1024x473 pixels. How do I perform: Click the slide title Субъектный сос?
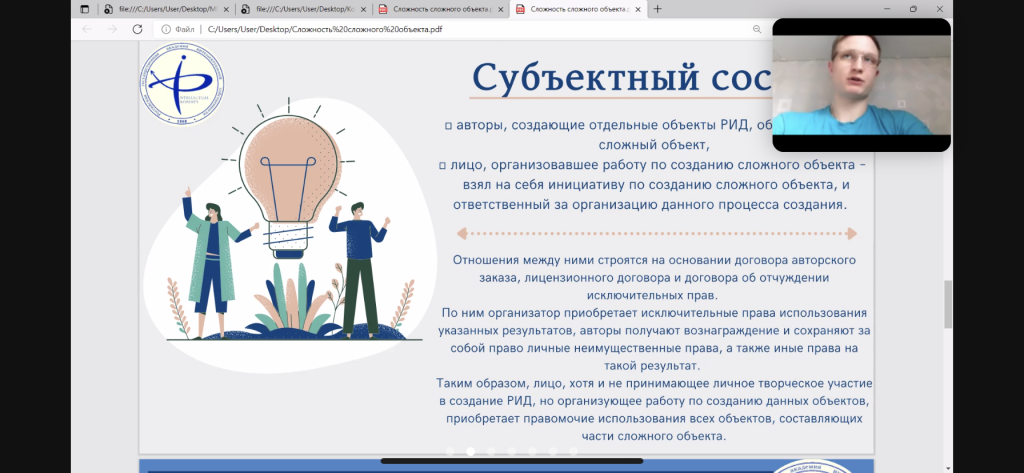point(622,77)
